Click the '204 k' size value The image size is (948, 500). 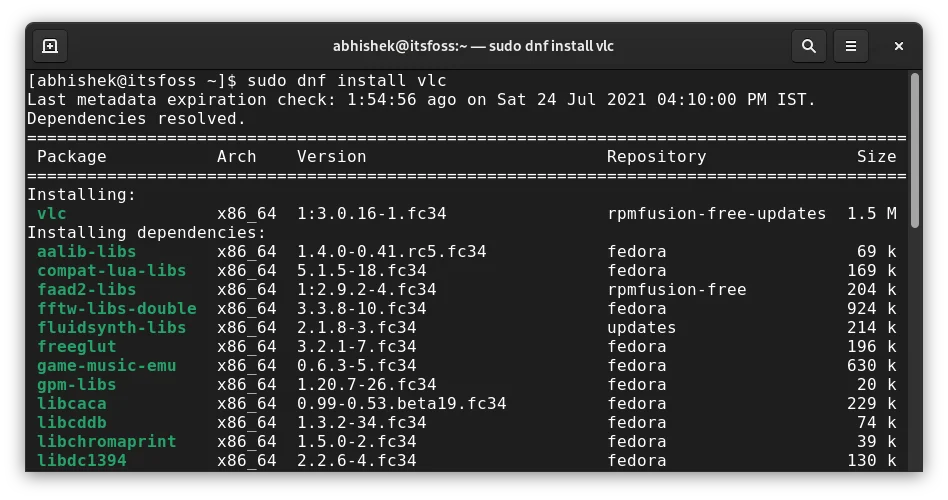point(871,290)
